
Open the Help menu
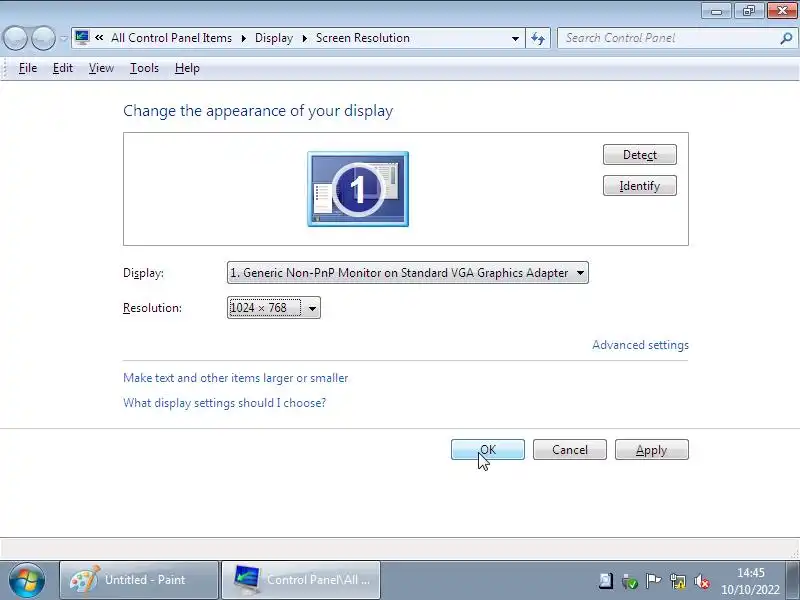187,68
